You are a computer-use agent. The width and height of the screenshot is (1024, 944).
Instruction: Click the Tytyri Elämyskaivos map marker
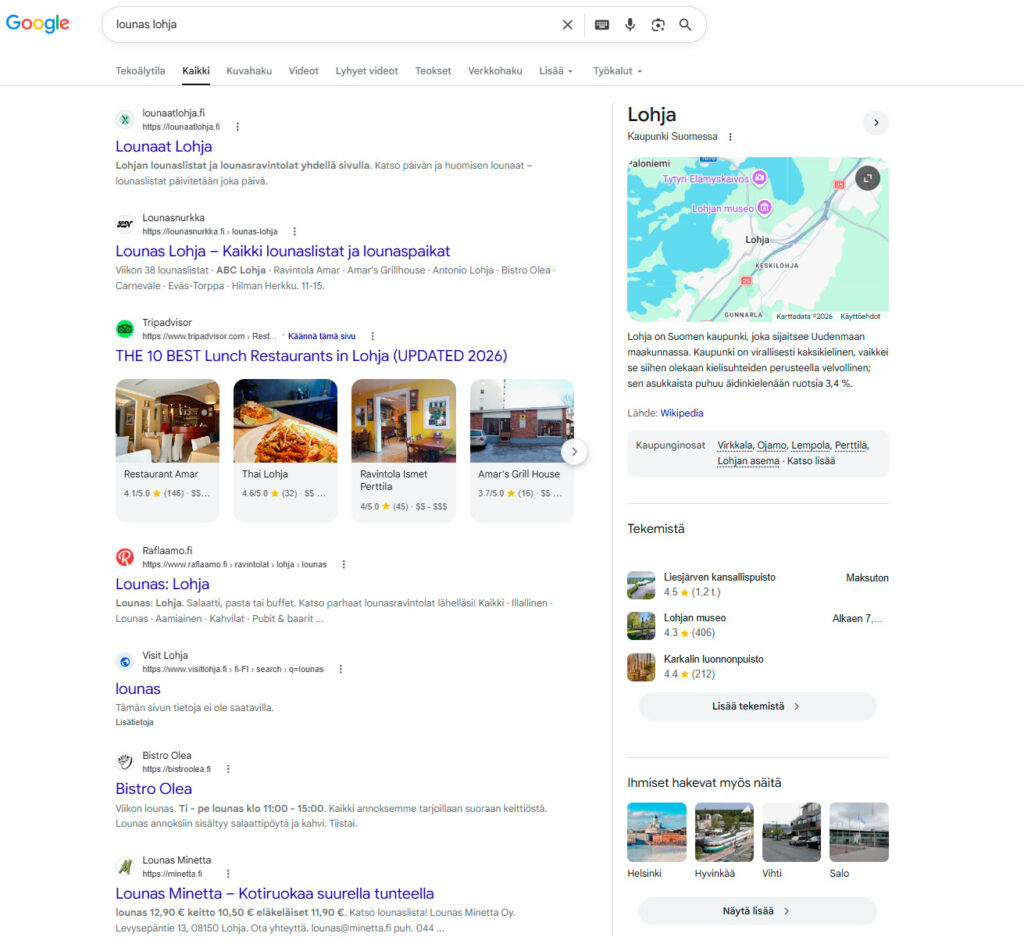759,178
